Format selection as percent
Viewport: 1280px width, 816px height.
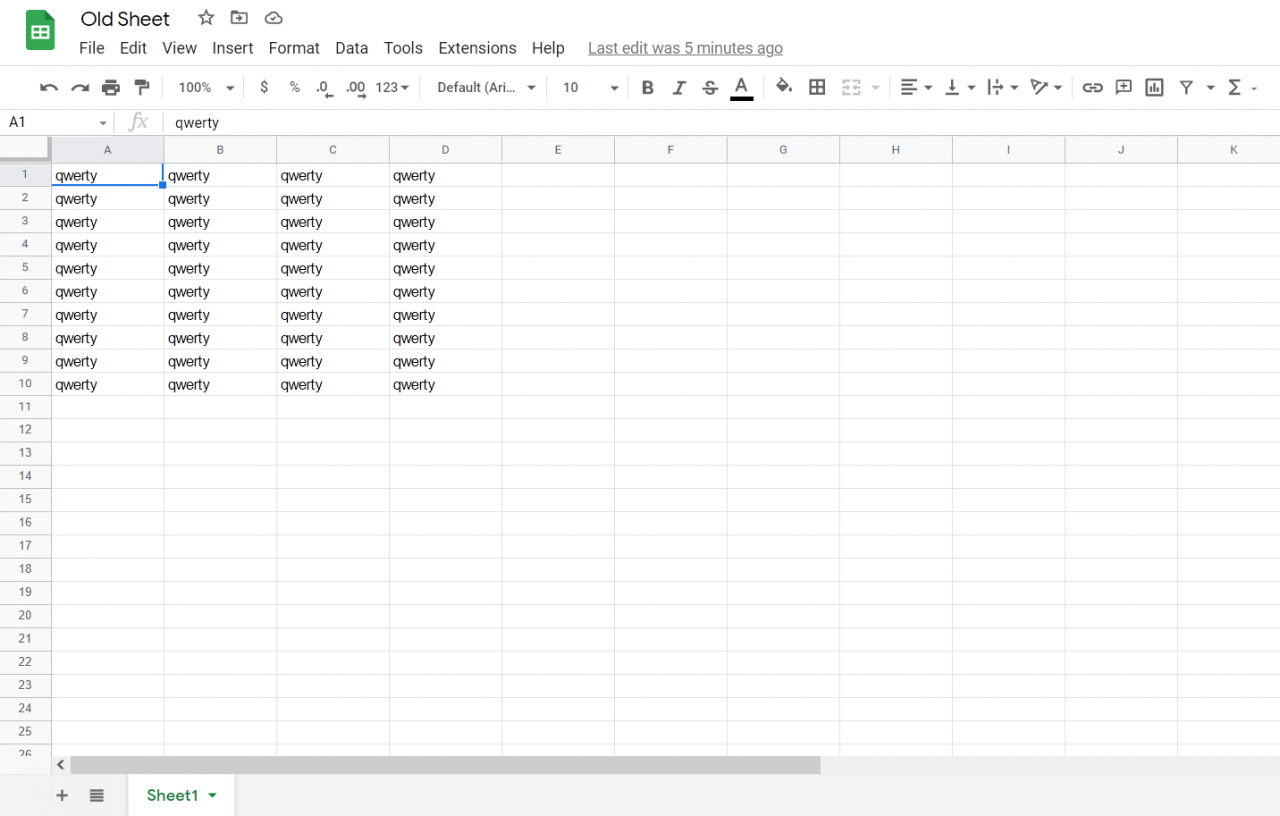[295, 87]
